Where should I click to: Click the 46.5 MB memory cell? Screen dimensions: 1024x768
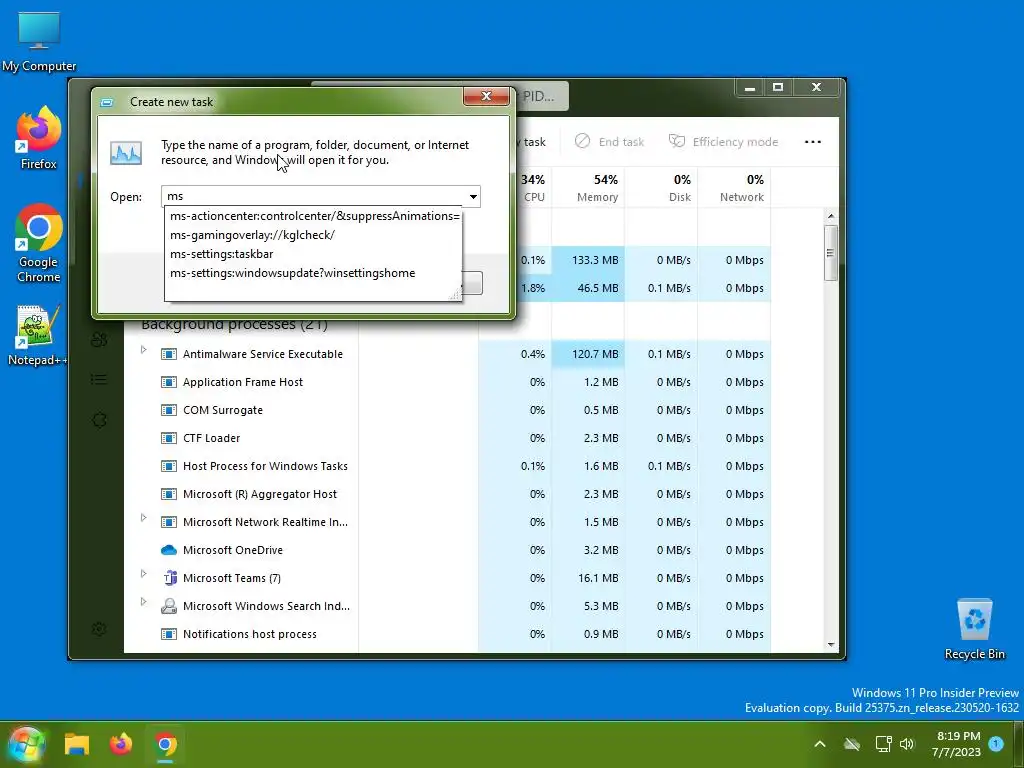(588, 288)
